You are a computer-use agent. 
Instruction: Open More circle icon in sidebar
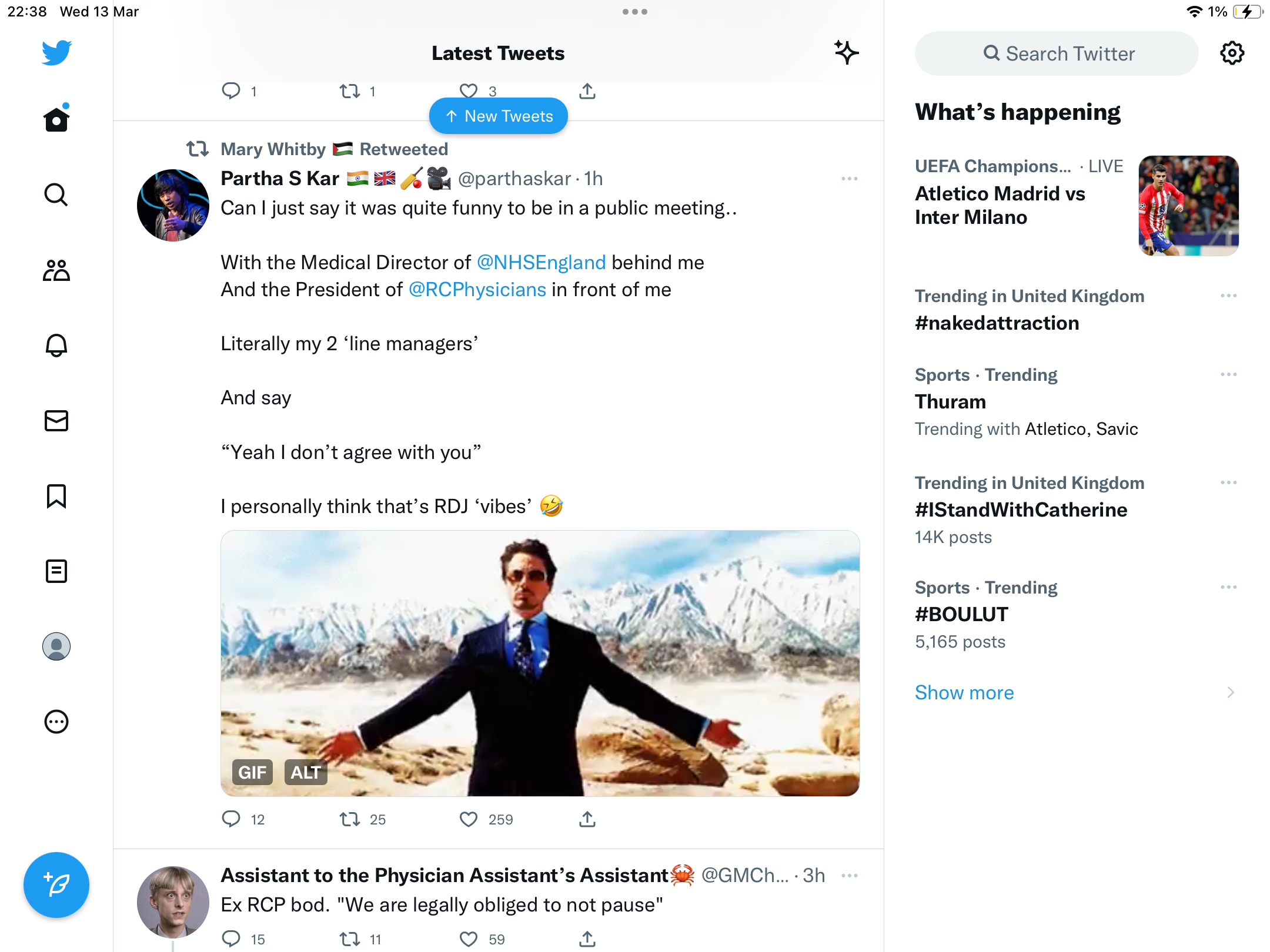pyautogui.click(x=56, y=722)
